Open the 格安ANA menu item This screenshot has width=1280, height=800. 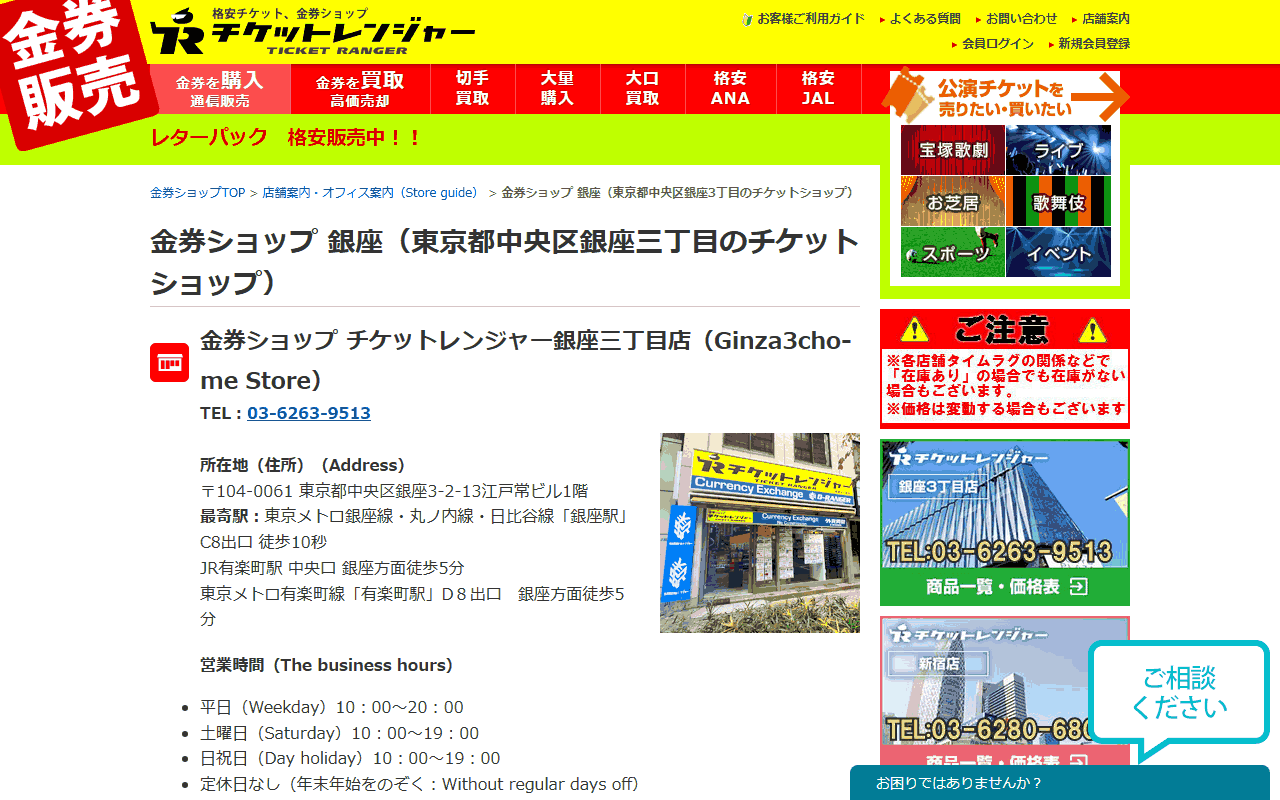tap(730, 89)
